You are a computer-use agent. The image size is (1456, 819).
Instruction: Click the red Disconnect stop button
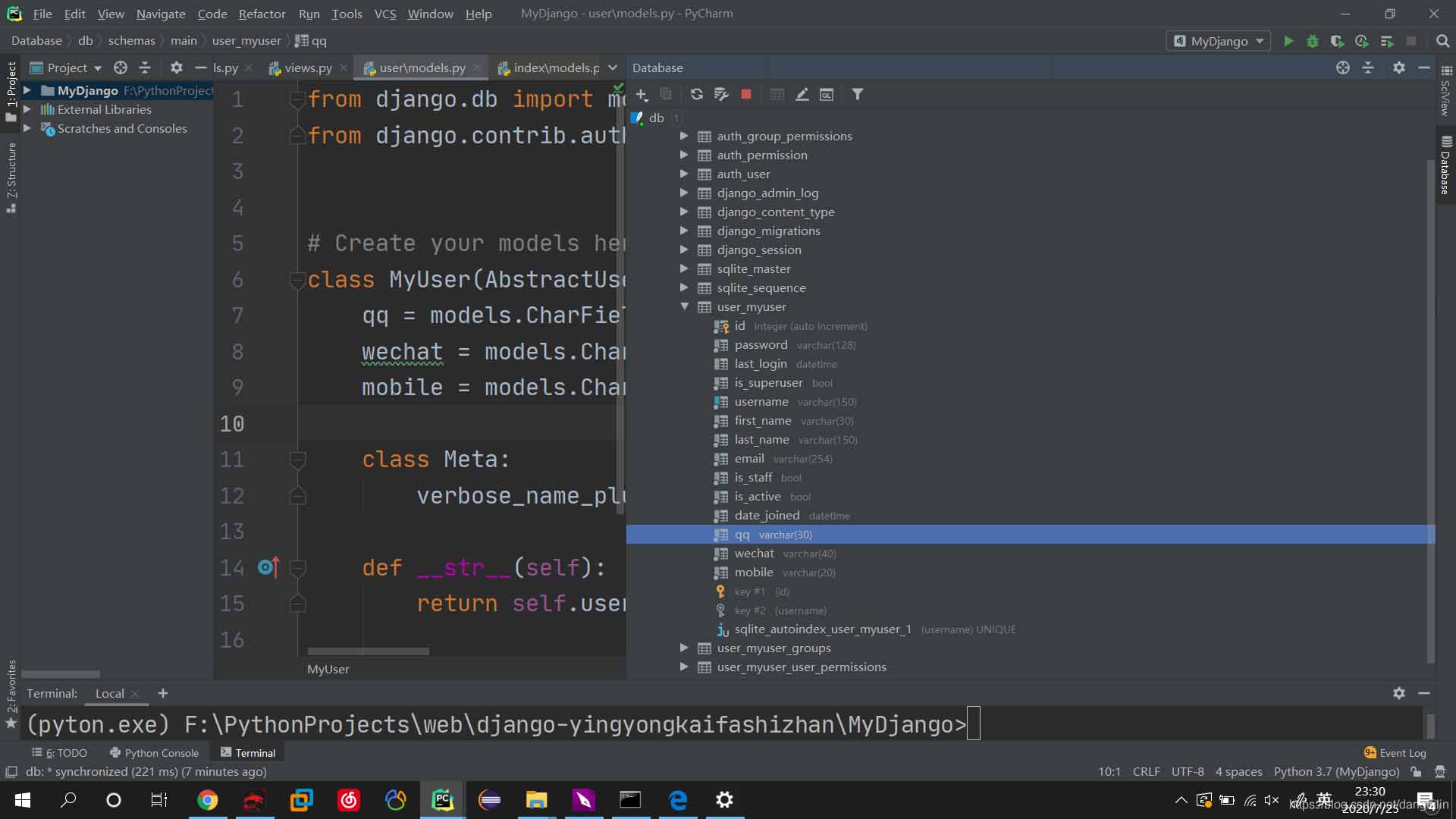pos(746,94)
